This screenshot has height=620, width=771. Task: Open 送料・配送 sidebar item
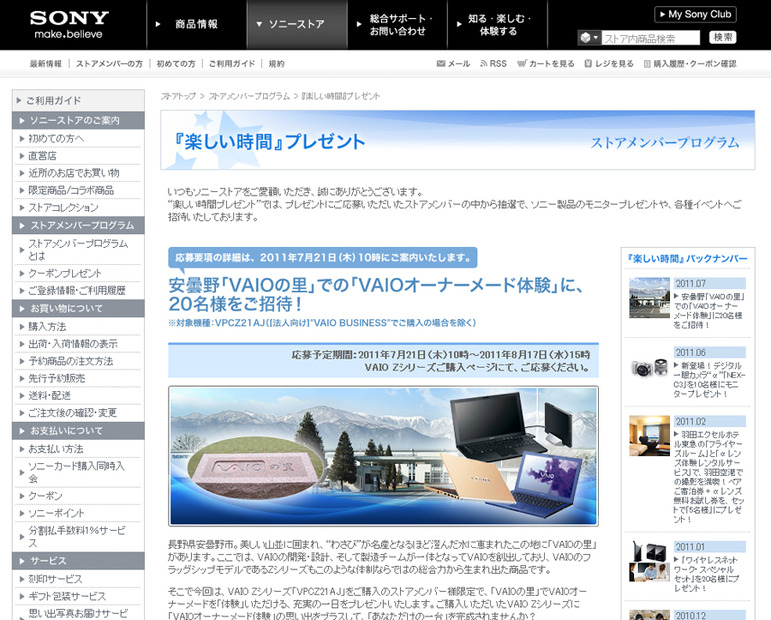point(49,395)
